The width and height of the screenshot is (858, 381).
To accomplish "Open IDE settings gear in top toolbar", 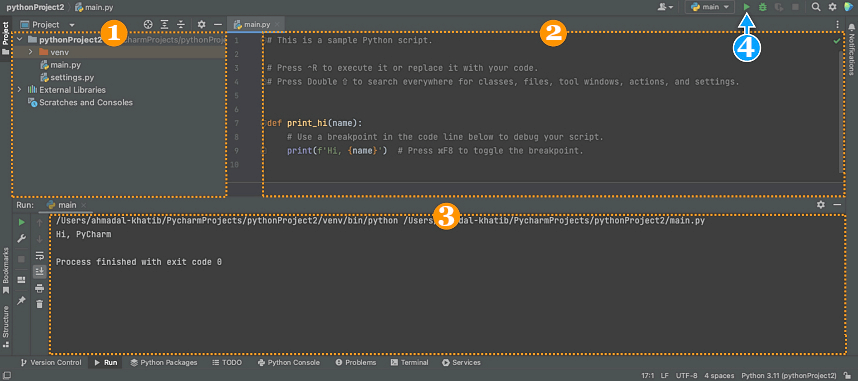I will pyautogui.click(x=832, y=7).
